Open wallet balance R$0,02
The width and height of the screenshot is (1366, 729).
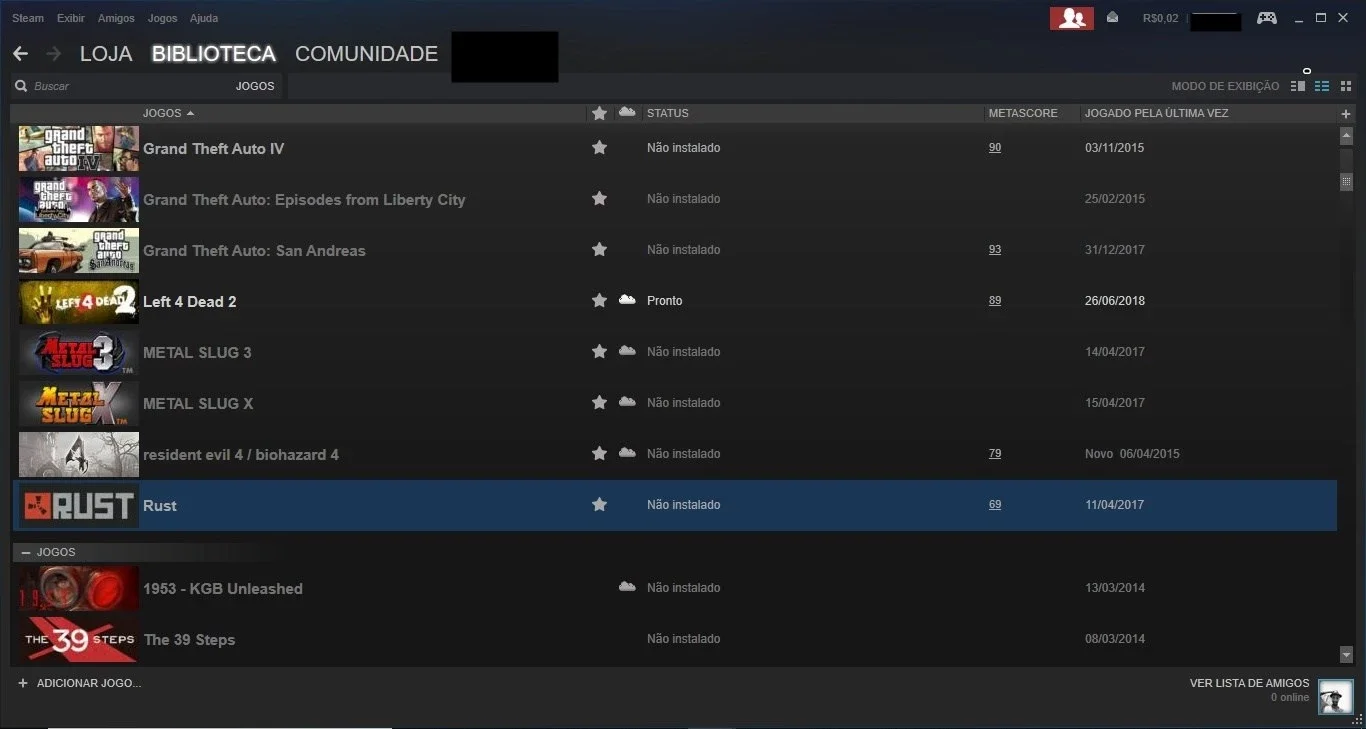1160,18
